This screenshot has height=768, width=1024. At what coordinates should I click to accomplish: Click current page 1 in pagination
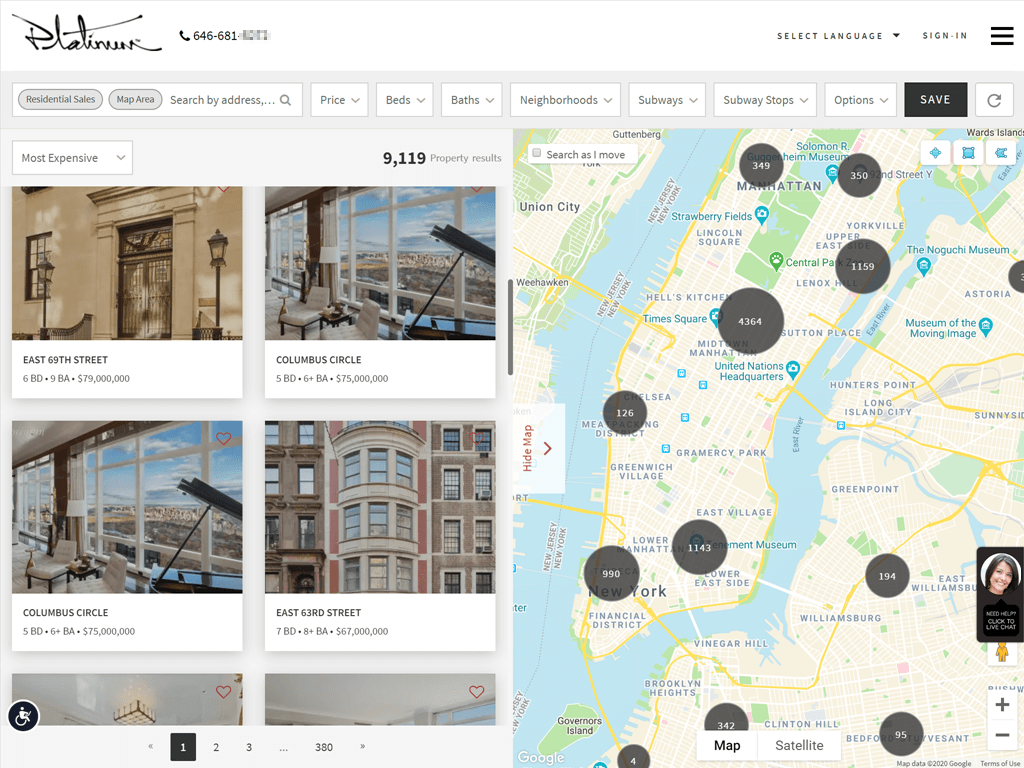point(183,747)
